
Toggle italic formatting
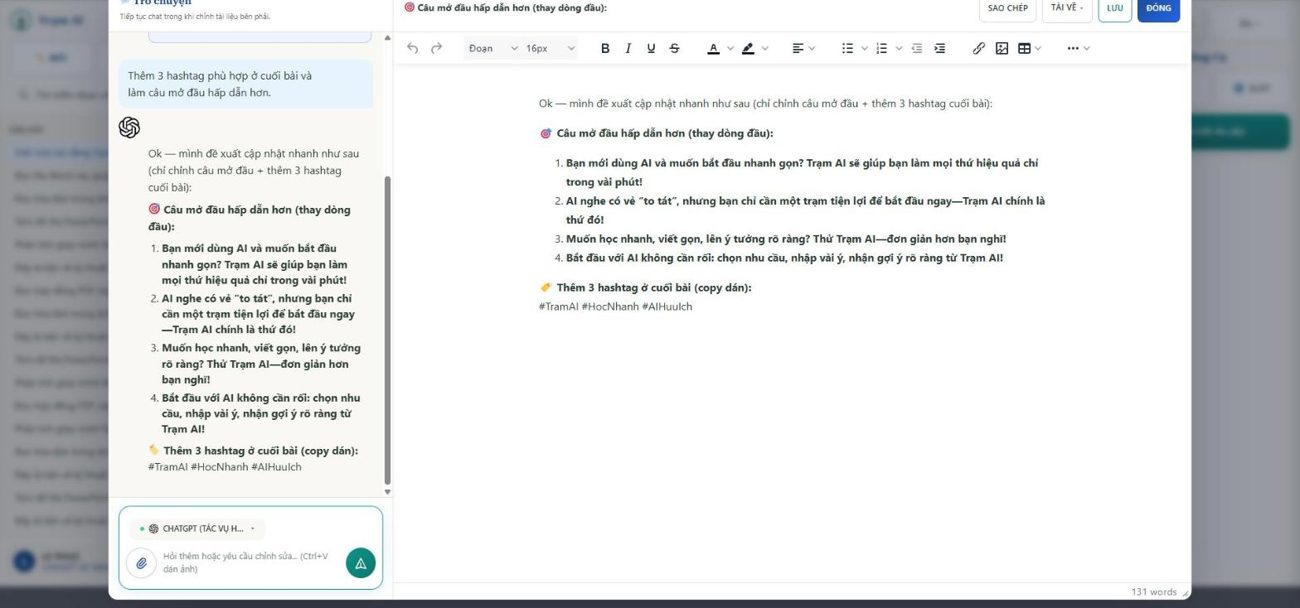628,48
